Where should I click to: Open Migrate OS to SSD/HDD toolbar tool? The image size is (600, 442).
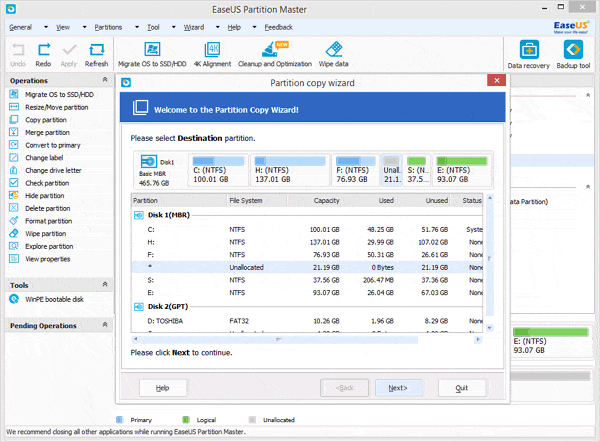tap(152, 55)
